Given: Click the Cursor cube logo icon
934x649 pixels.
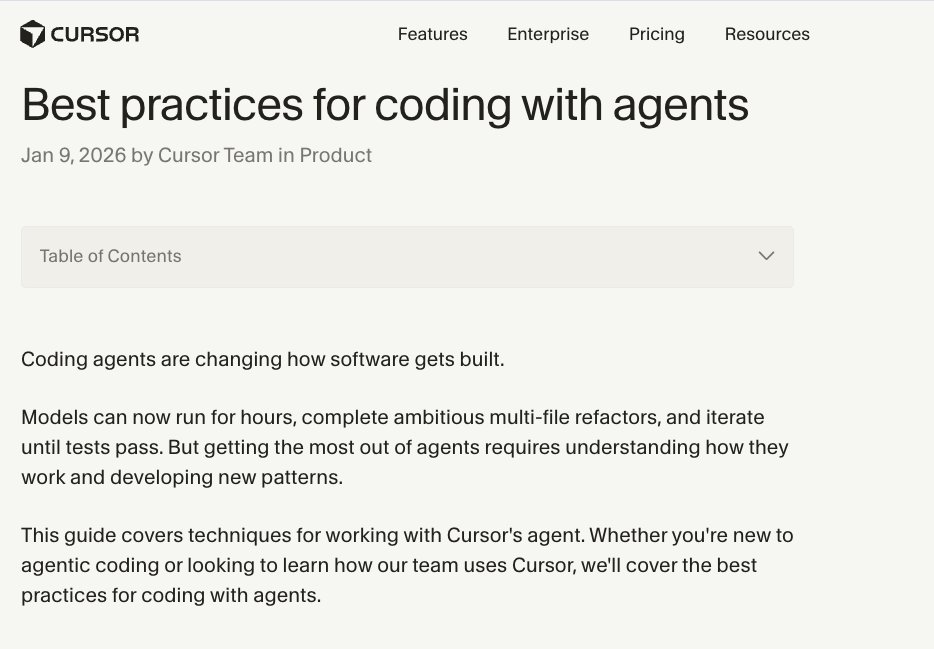Looking at the screenshot, I should (32, 33).
